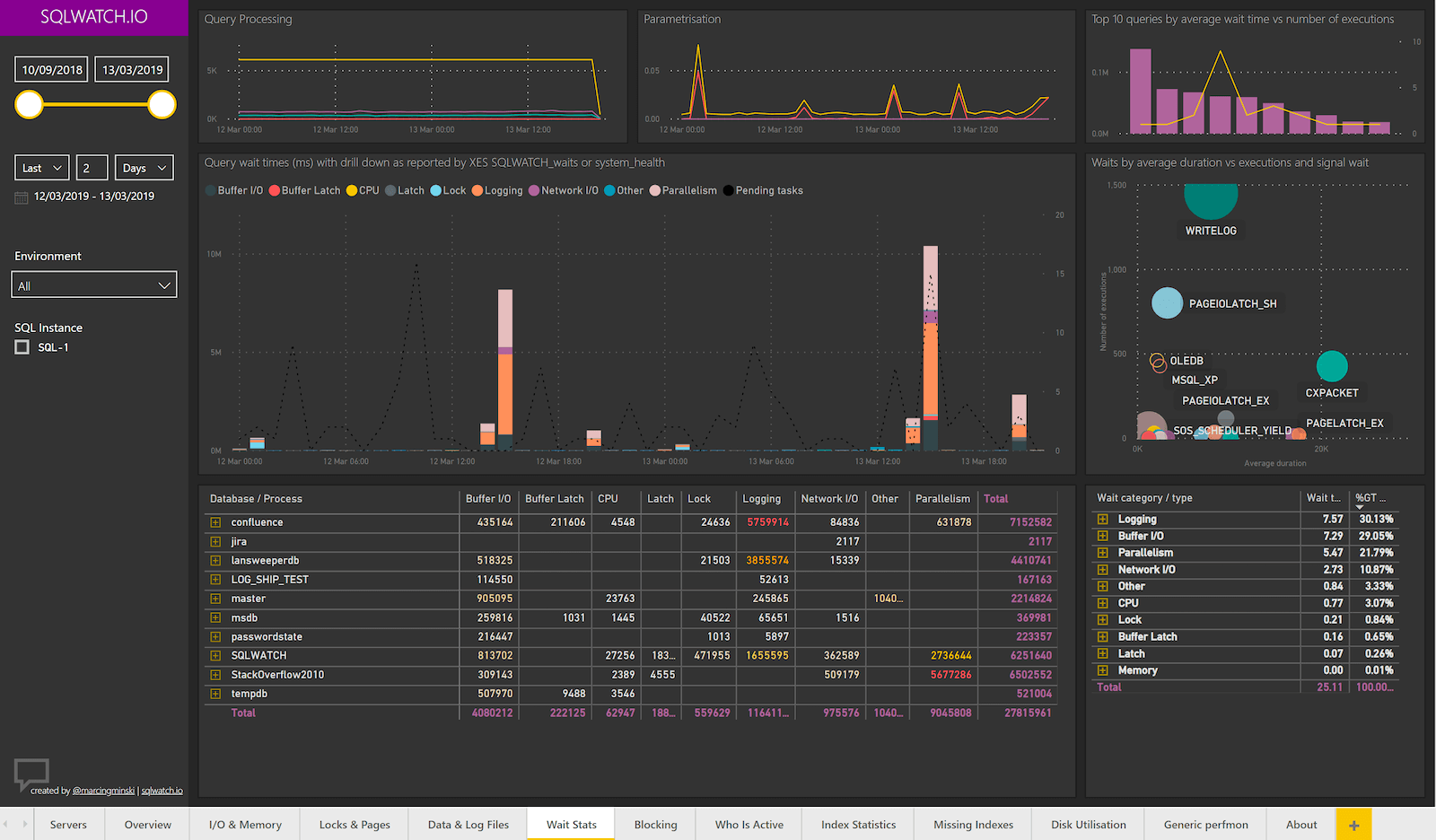
Task: Expand the jira database row
Action: [x=215, y=541]
